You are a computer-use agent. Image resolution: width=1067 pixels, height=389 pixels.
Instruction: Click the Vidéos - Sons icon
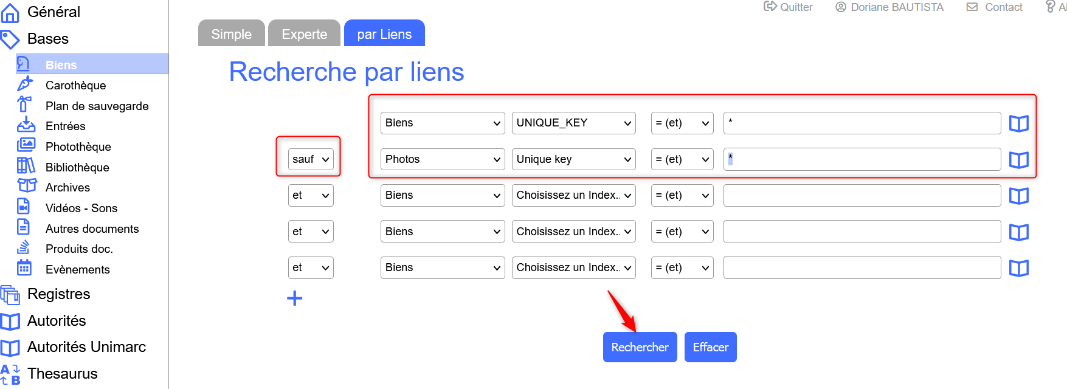pos(24,206)
